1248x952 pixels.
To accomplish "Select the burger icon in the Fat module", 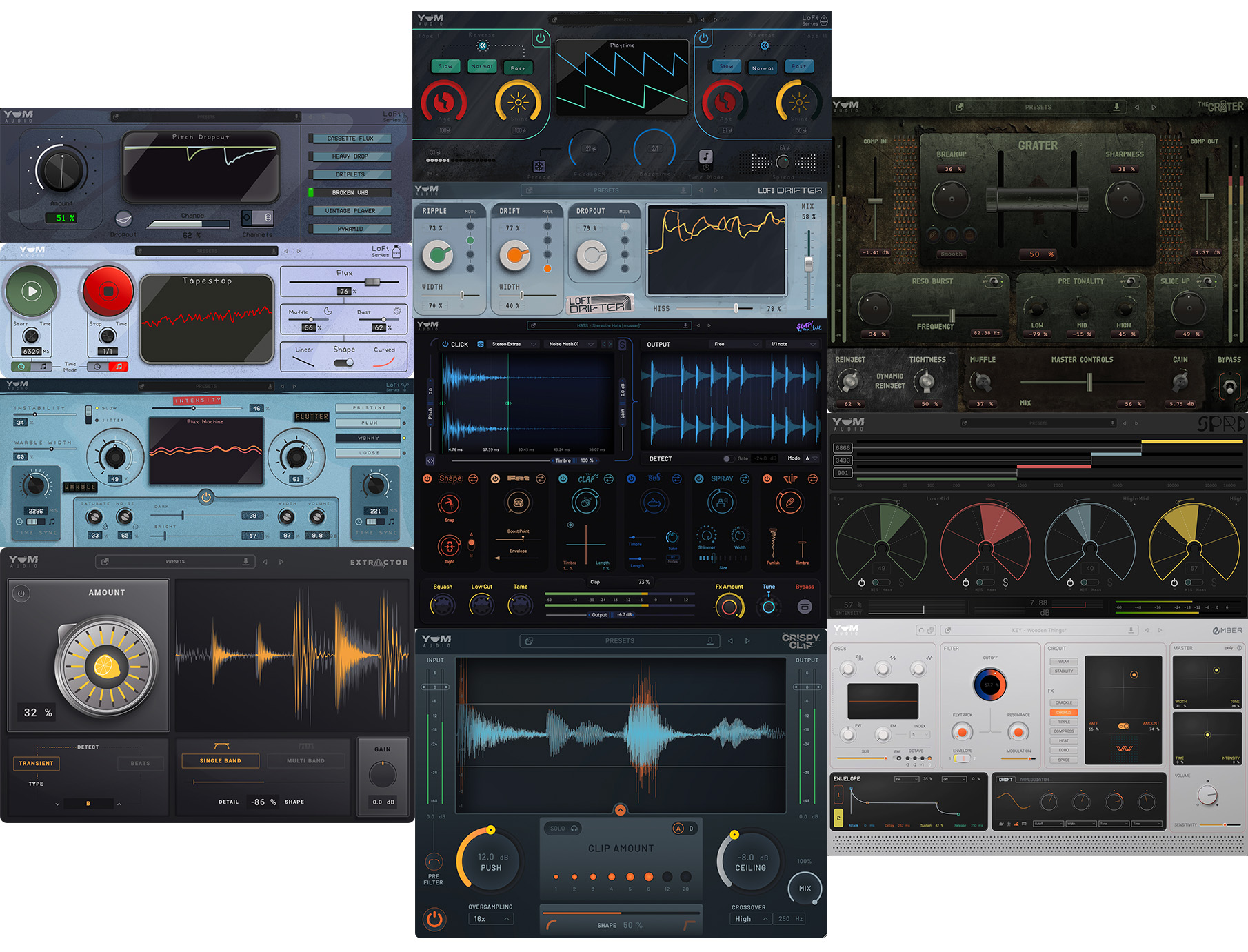I will click(x=519, y=503).
